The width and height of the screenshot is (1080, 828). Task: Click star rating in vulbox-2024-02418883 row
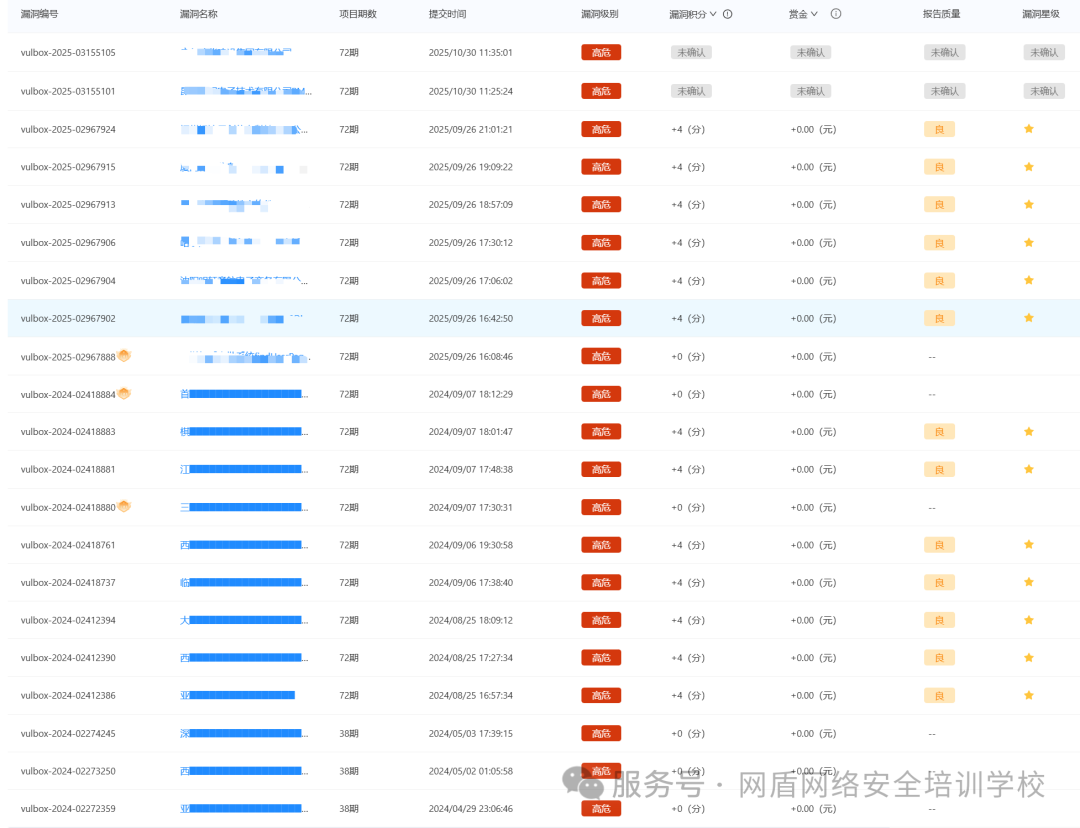click(1029, 432)
